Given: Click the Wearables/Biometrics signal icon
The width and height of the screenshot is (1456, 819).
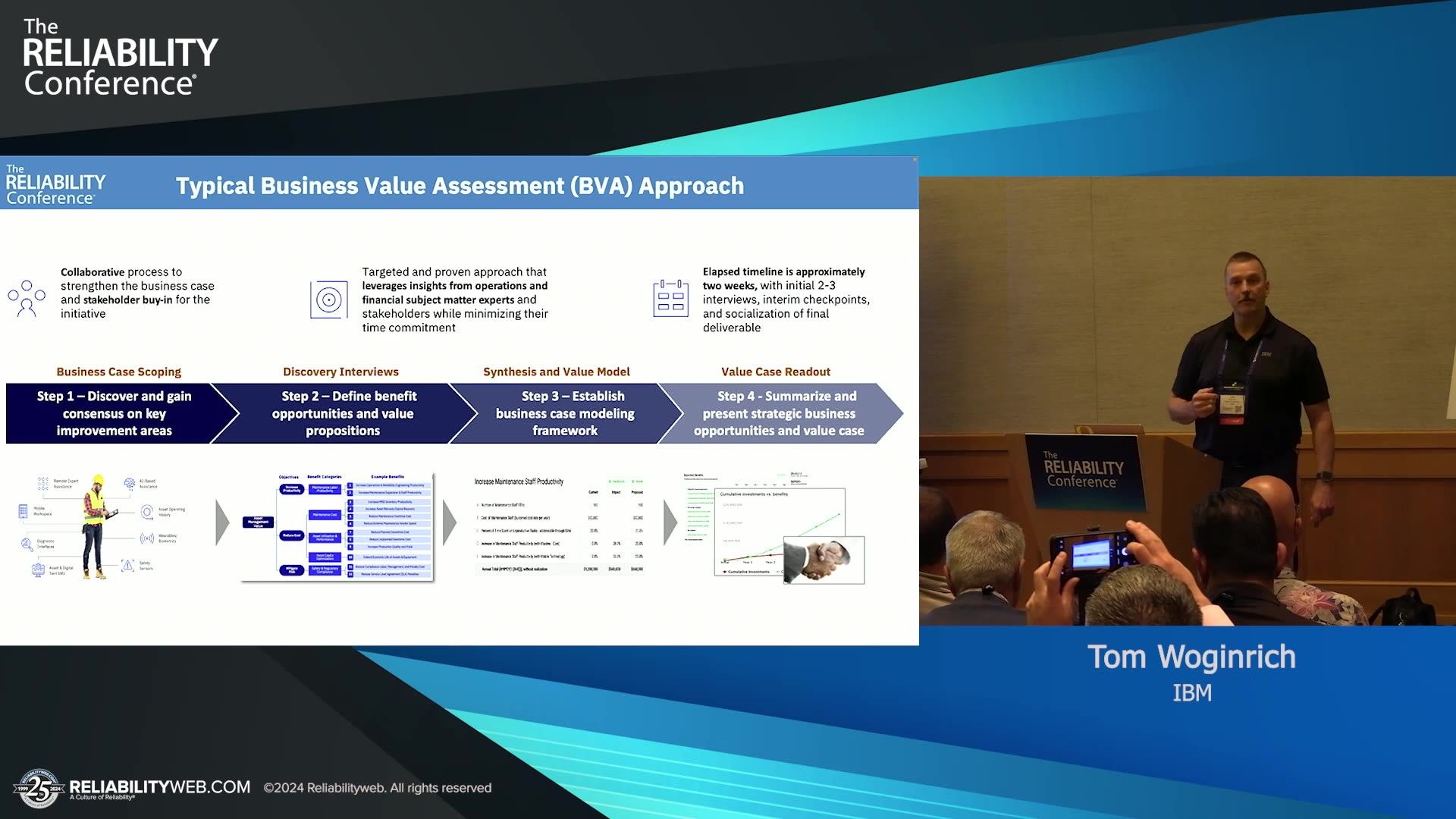Looking at the screenshot, I should (147, 539).
